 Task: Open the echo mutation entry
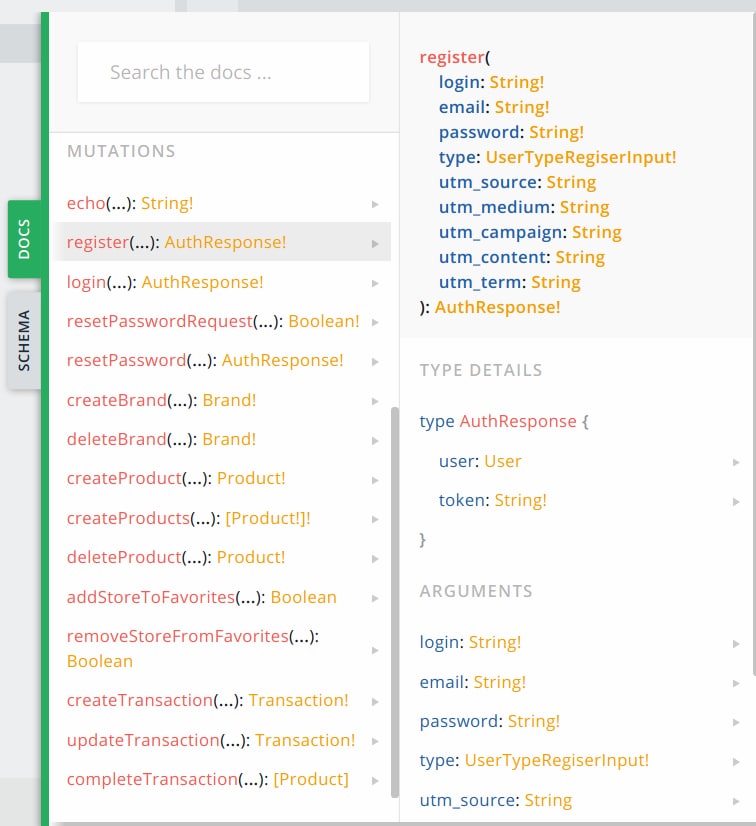point(130,203)
